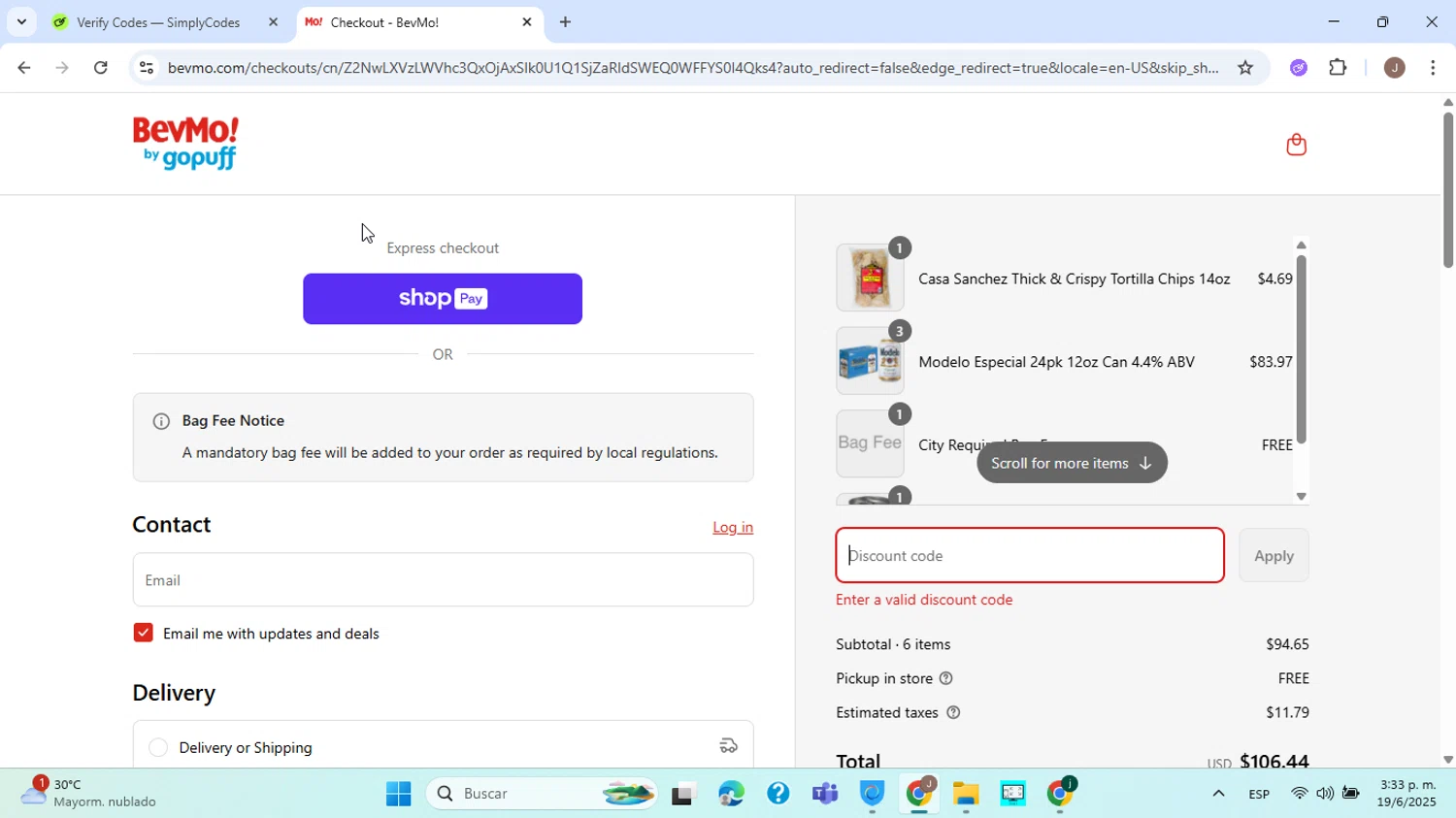Close the Verify Codes tab
Viewport: 1456px width, 818px height.
pos(273,22)
